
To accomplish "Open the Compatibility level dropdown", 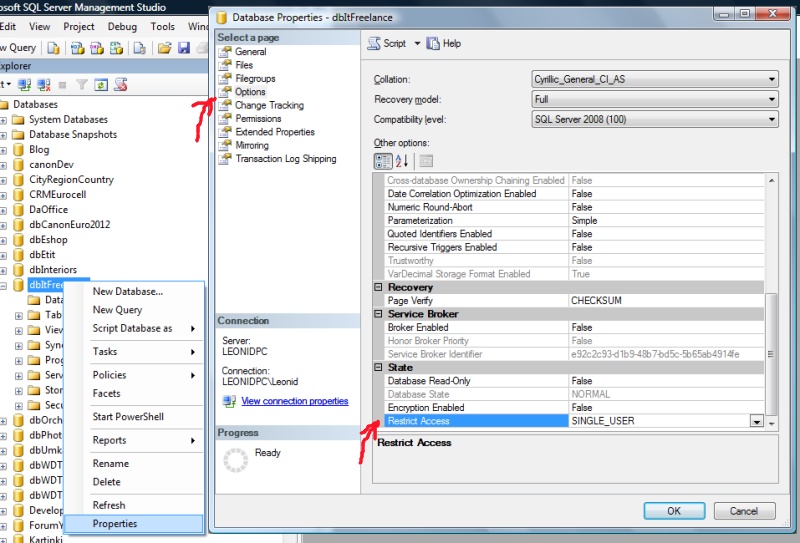I will (655, 119).
